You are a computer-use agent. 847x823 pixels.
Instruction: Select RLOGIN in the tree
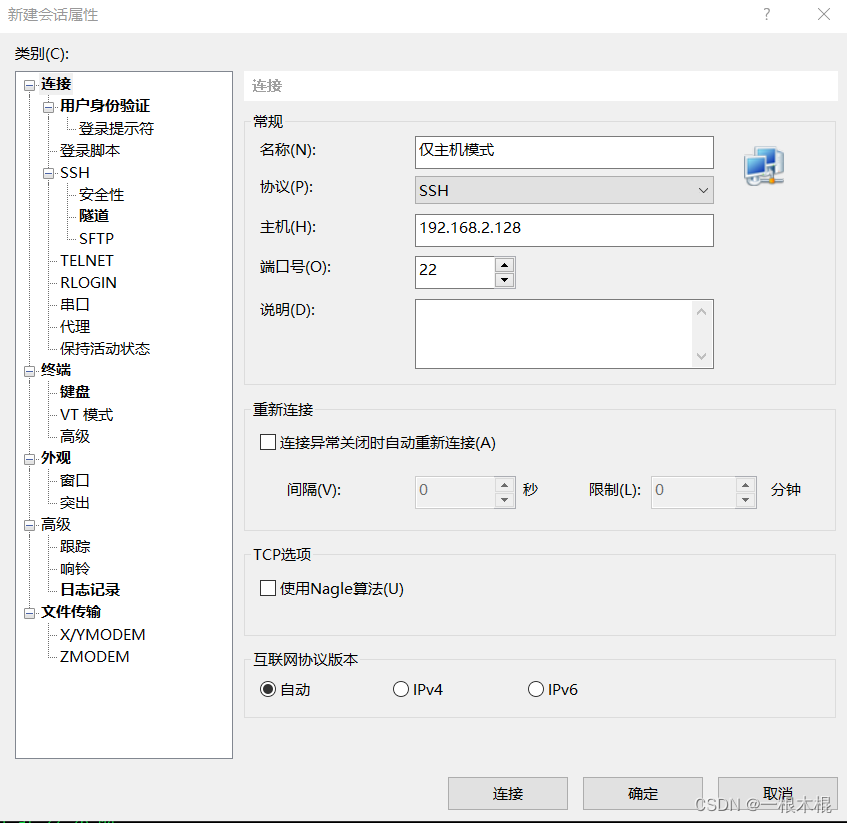coord(88,282)
